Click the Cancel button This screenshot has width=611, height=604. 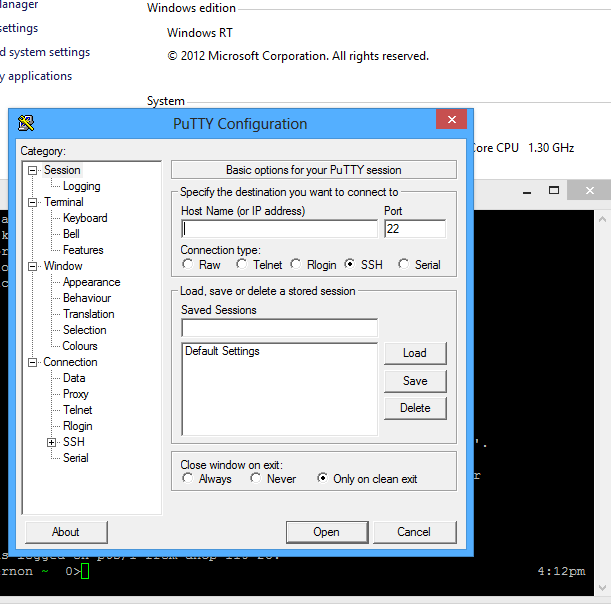tap(415, 532)
